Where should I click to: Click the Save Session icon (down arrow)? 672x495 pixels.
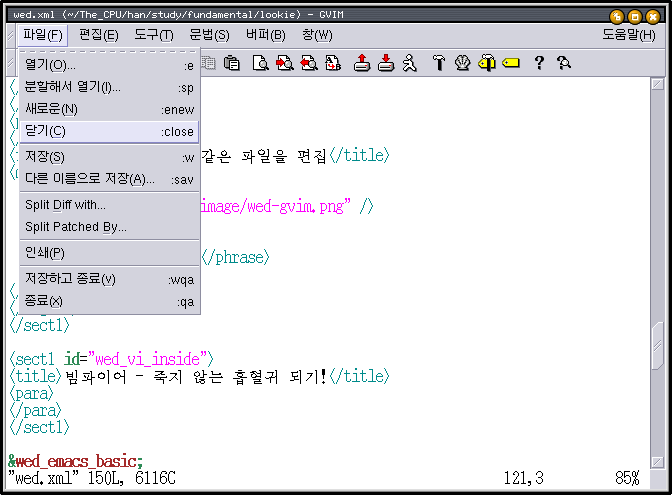(386, 63)
